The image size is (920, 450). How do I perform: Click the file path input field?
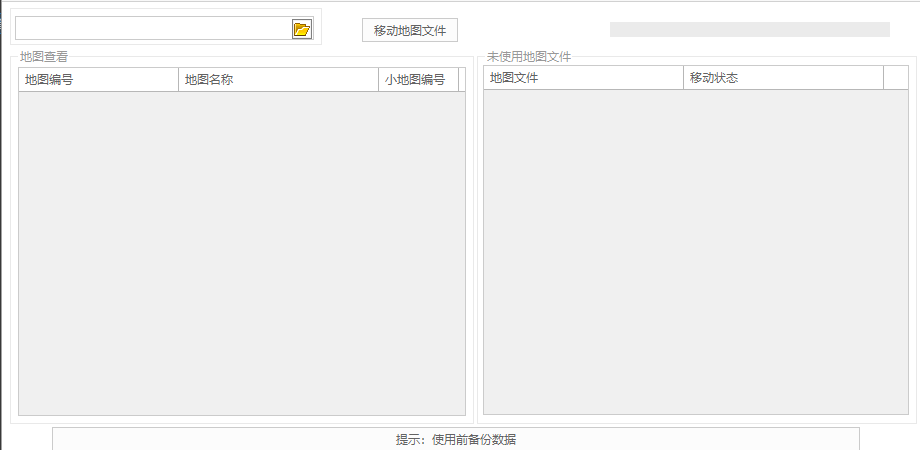pyautogui.click(x=152, y=29)
